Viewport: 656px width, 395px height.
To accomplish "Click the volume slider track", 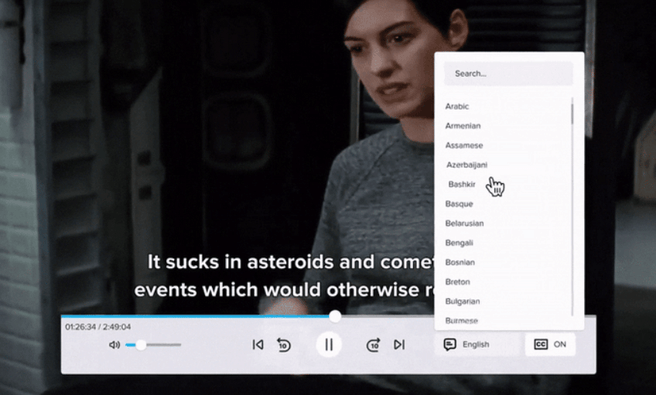I will pos(153,345).
